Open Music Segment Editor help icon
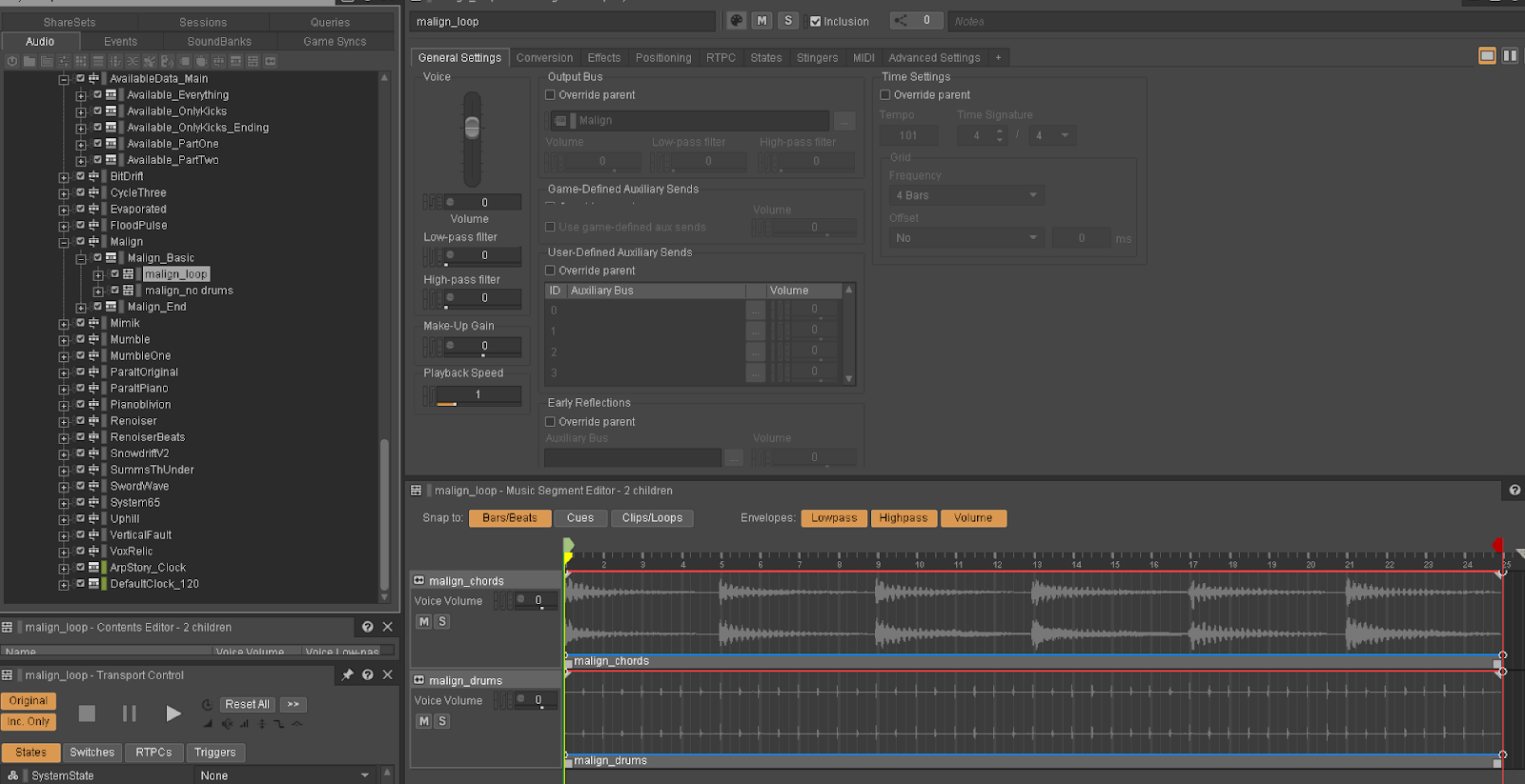Screen dimensions: 1525x784 1515,491
